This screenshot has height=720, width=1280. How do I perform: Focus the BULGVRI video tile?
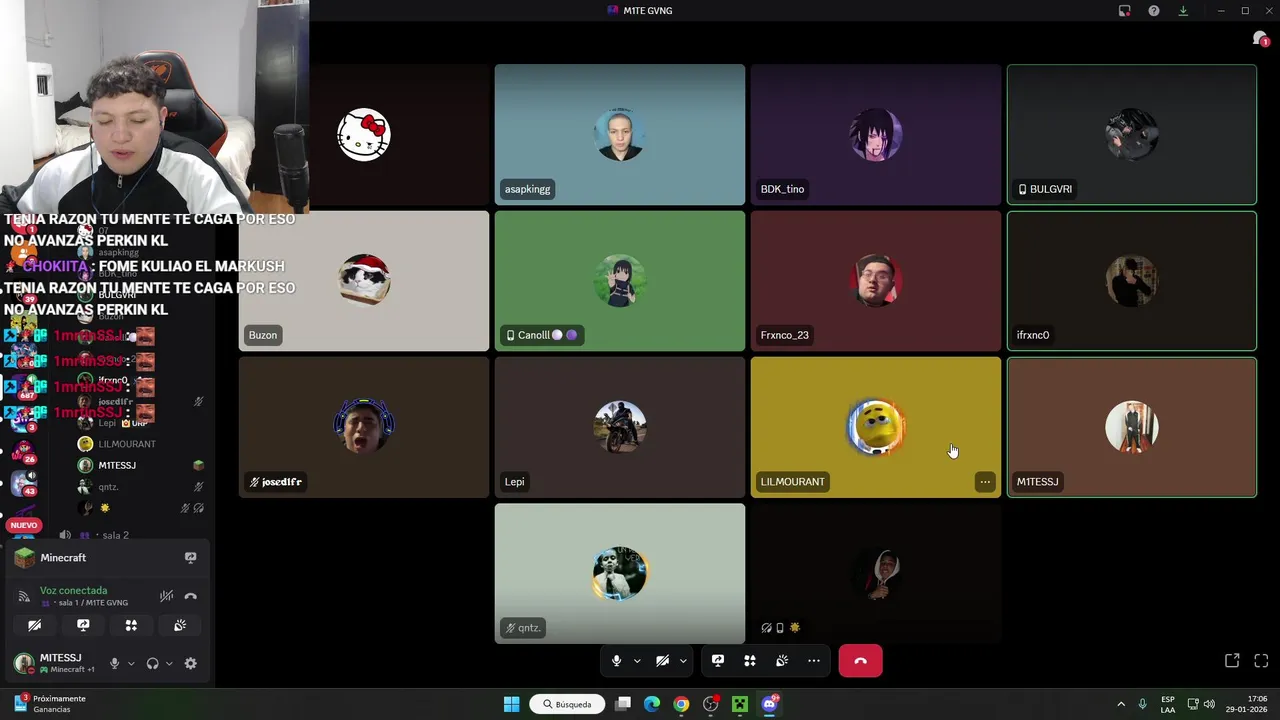pyautogui.click(x=1132, y=135)
